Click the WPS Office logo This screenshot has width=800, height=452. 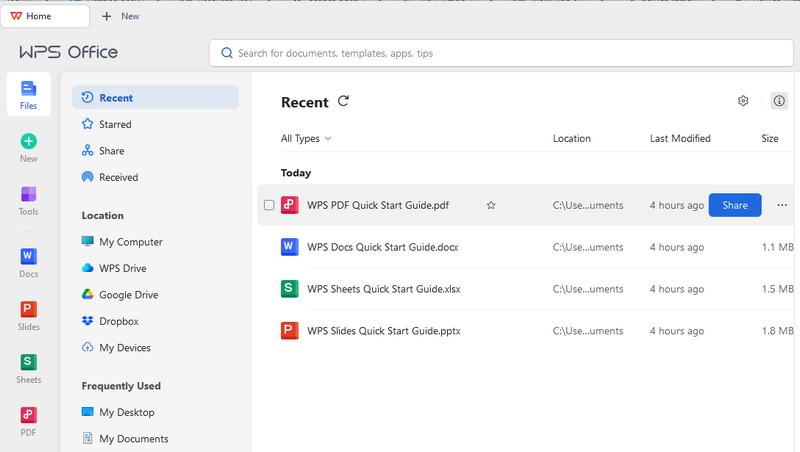point(68,52)
